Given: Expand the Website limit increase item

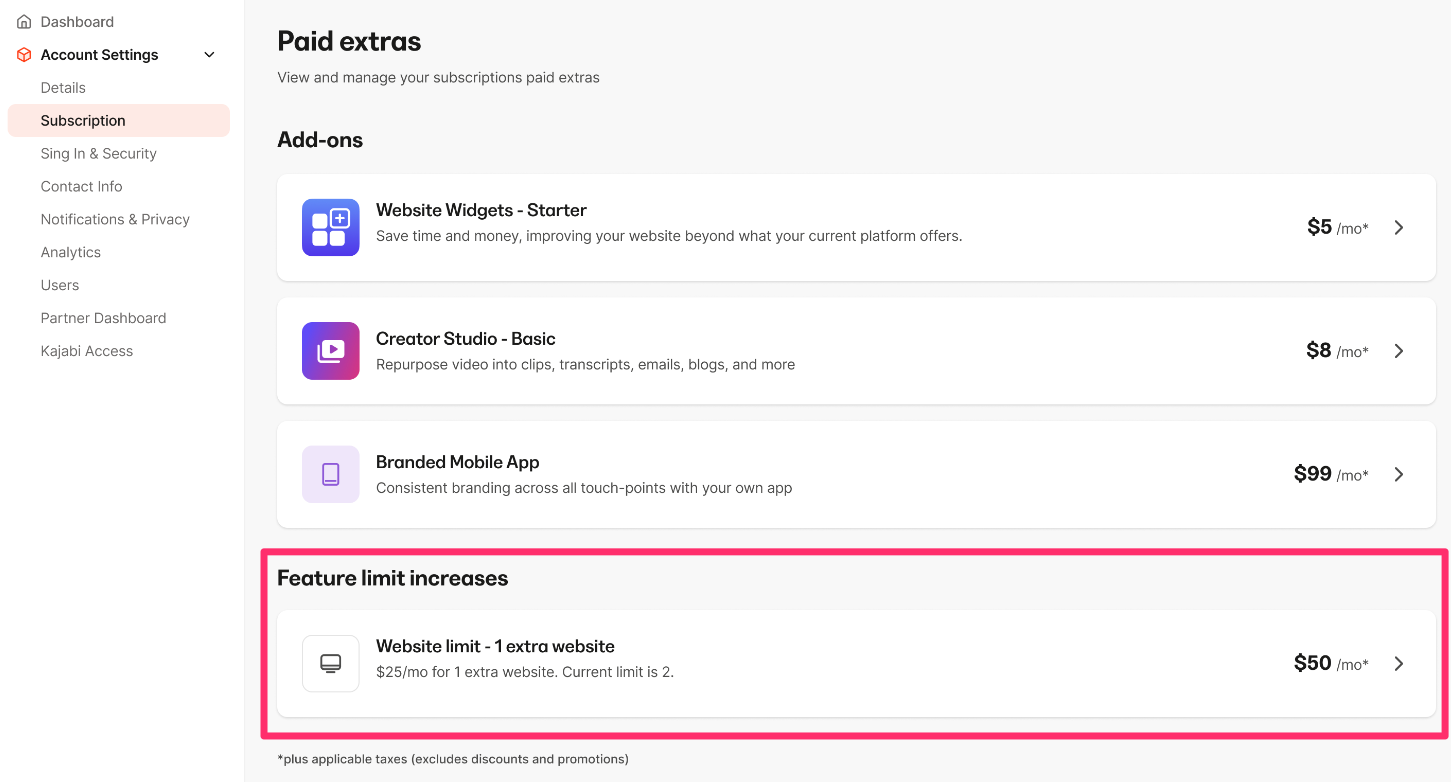Looking at the screenshot, I should (x=1398, y=663).
